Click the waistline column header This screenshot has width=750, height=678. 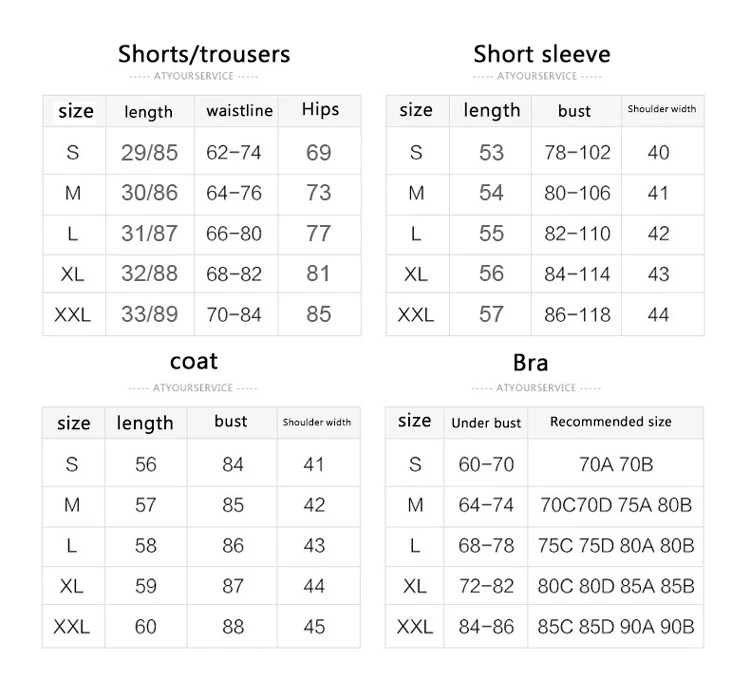point(239,111)
